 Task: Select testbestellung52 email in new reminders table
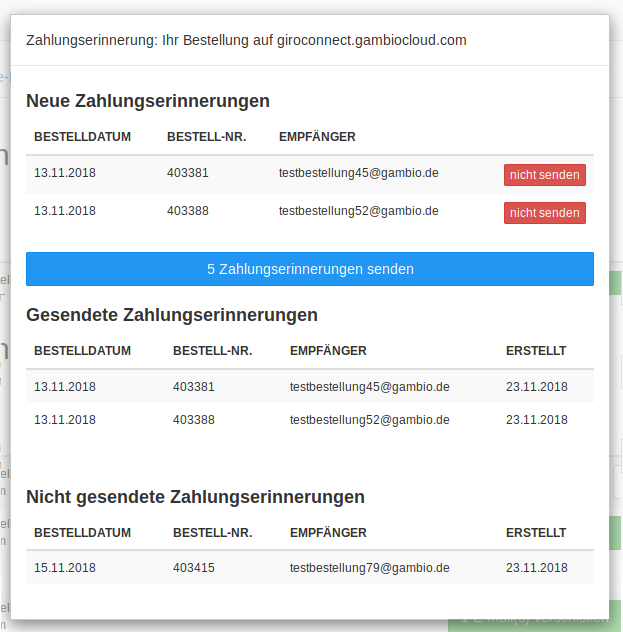coord(358,211)
